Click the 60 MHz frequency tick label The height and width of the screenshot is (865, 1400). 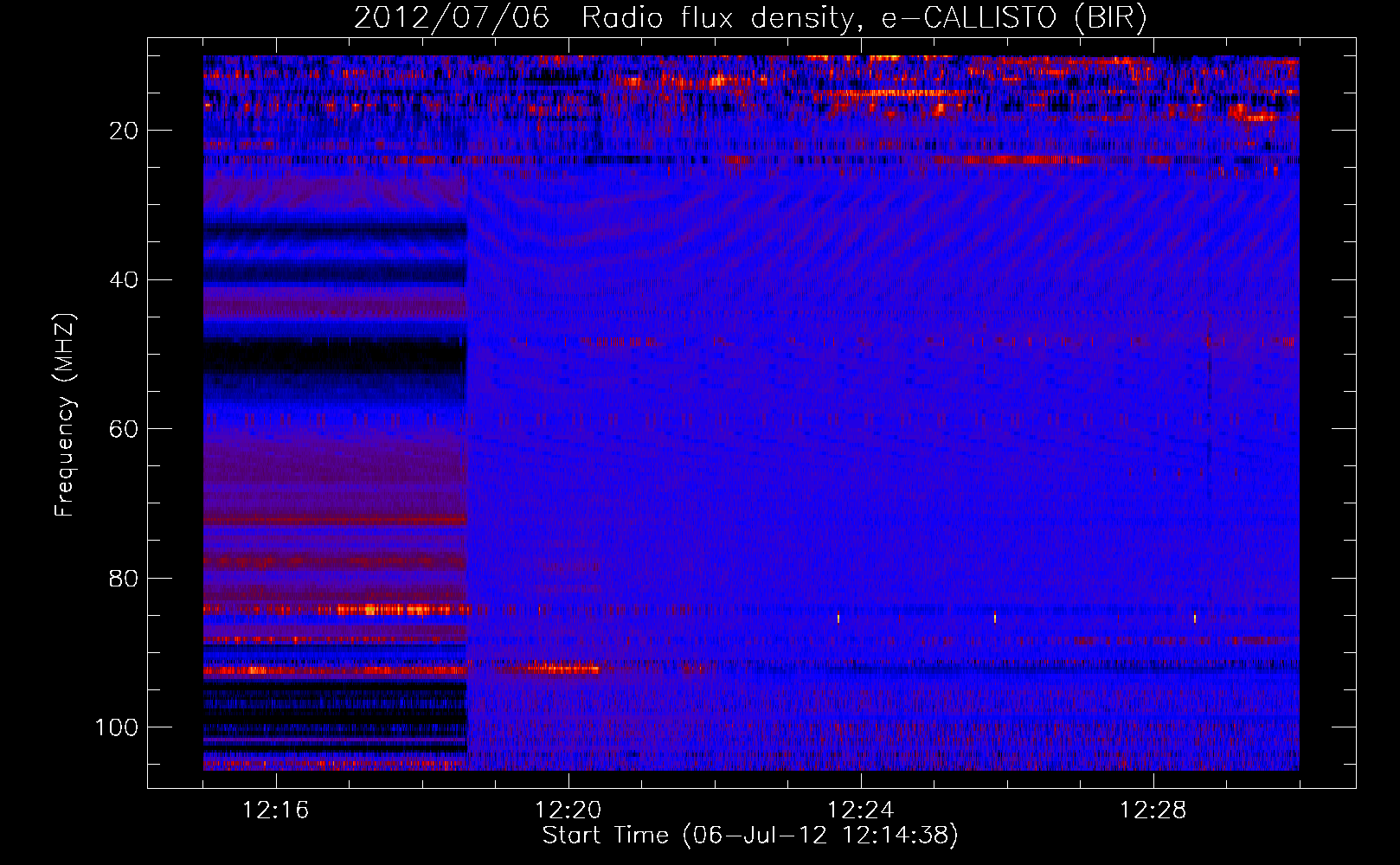124,429
